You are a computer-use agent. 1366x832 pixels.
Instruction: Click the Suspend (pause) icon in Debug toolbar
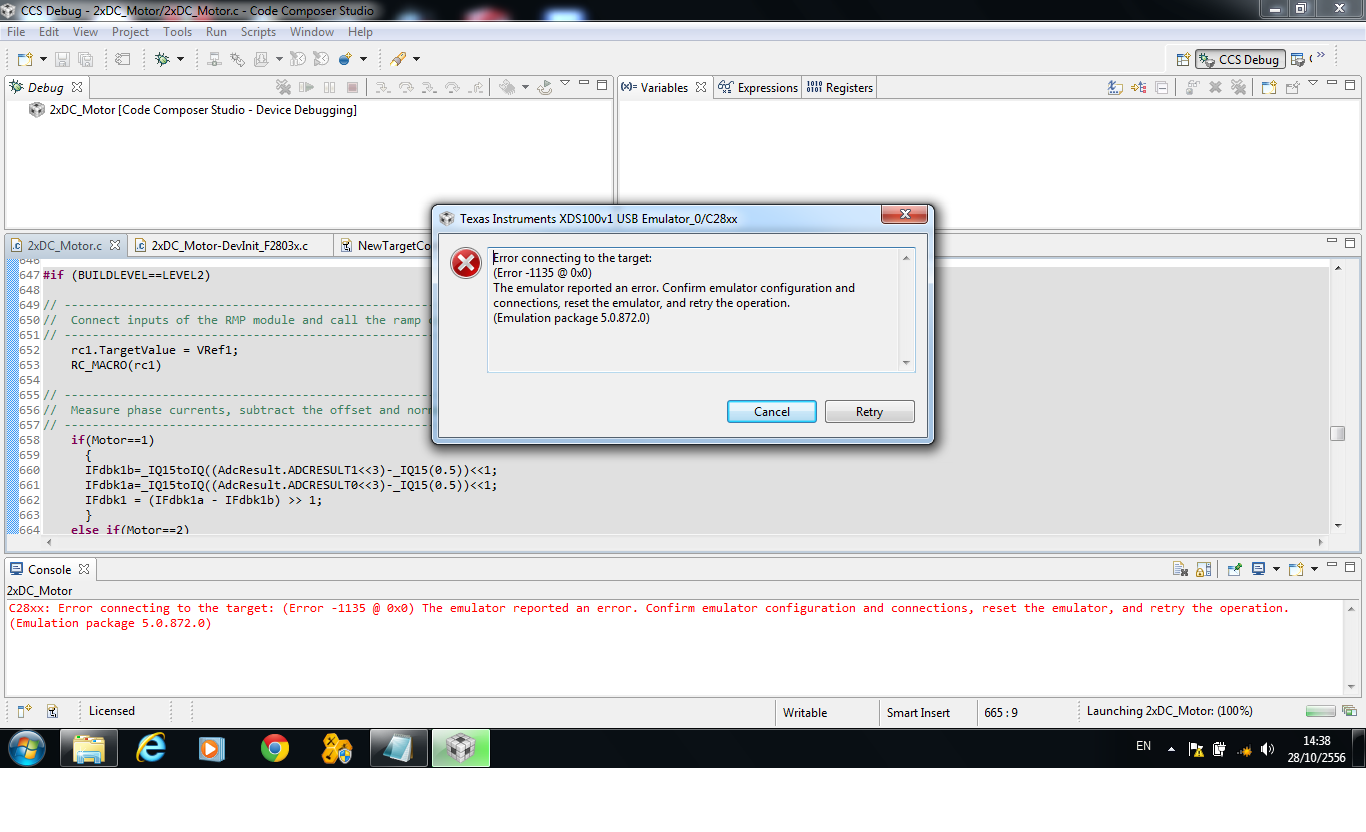point(330,87)
